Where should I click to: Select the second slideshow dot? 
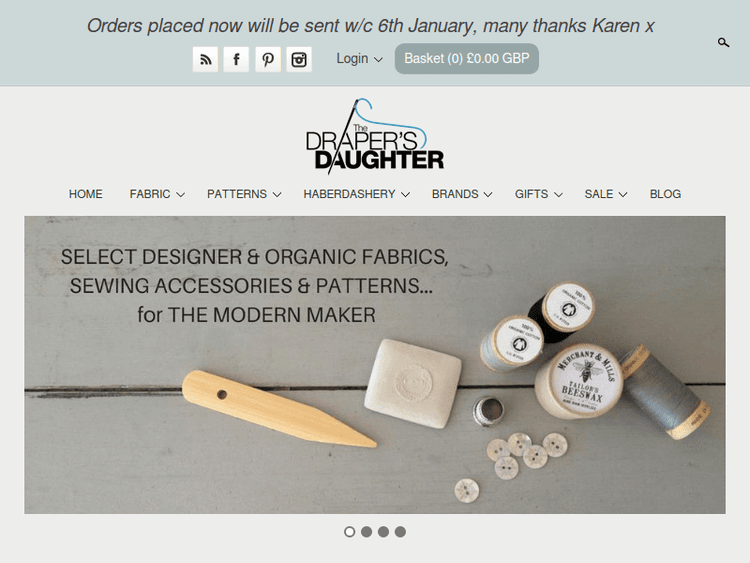pos(366,531)
